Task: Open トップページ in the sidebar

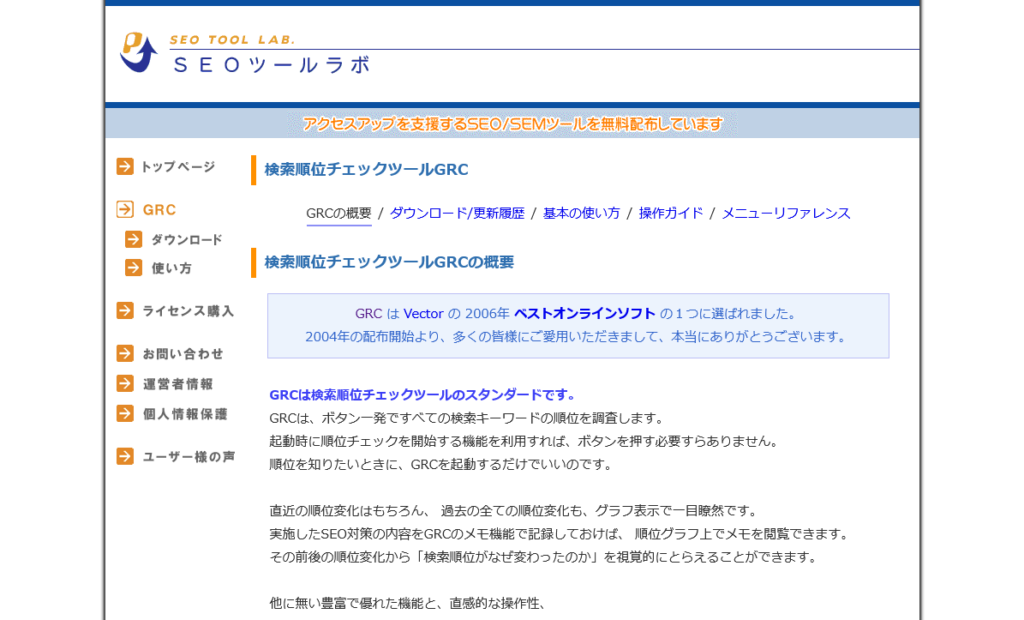Action: [x=178, y=167]
